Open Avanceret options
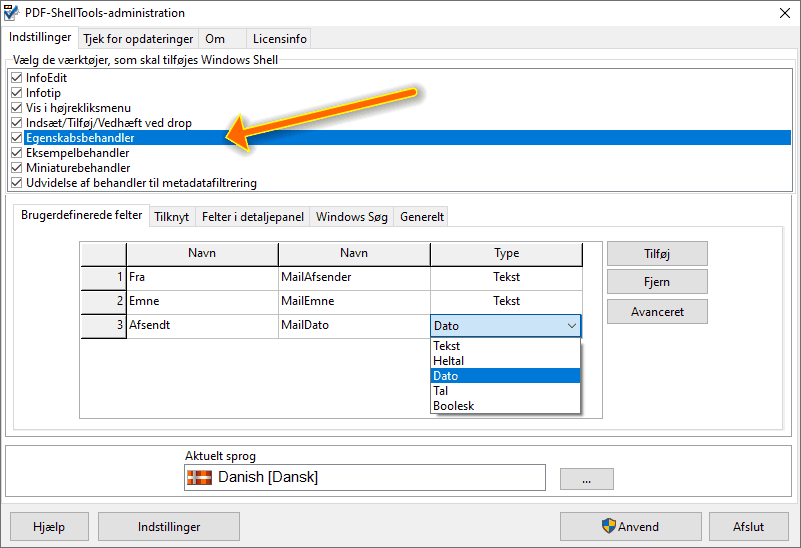801x548 pixels. 657,312
